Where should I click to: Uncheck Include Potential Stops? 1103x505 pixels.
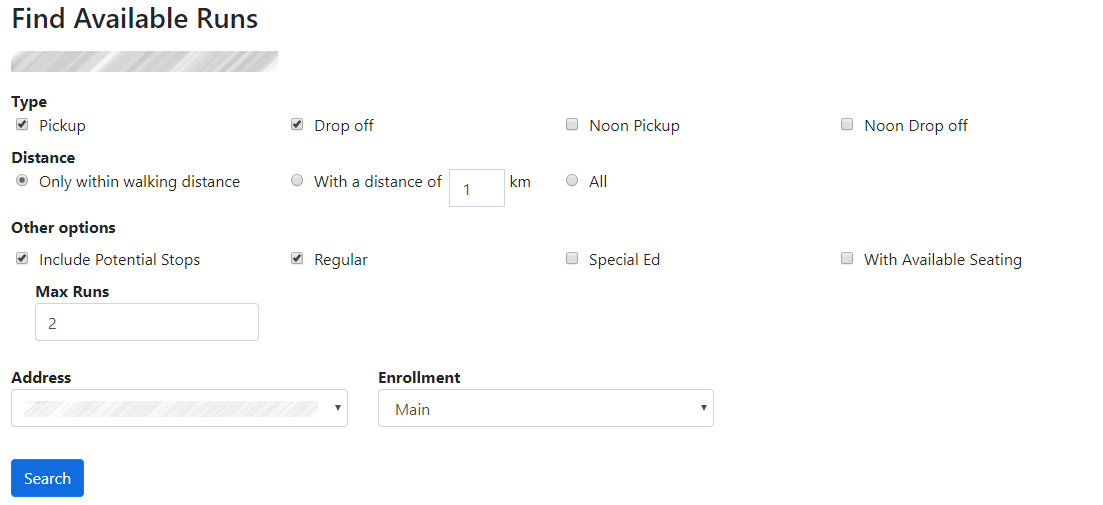[x=22, y=259]
